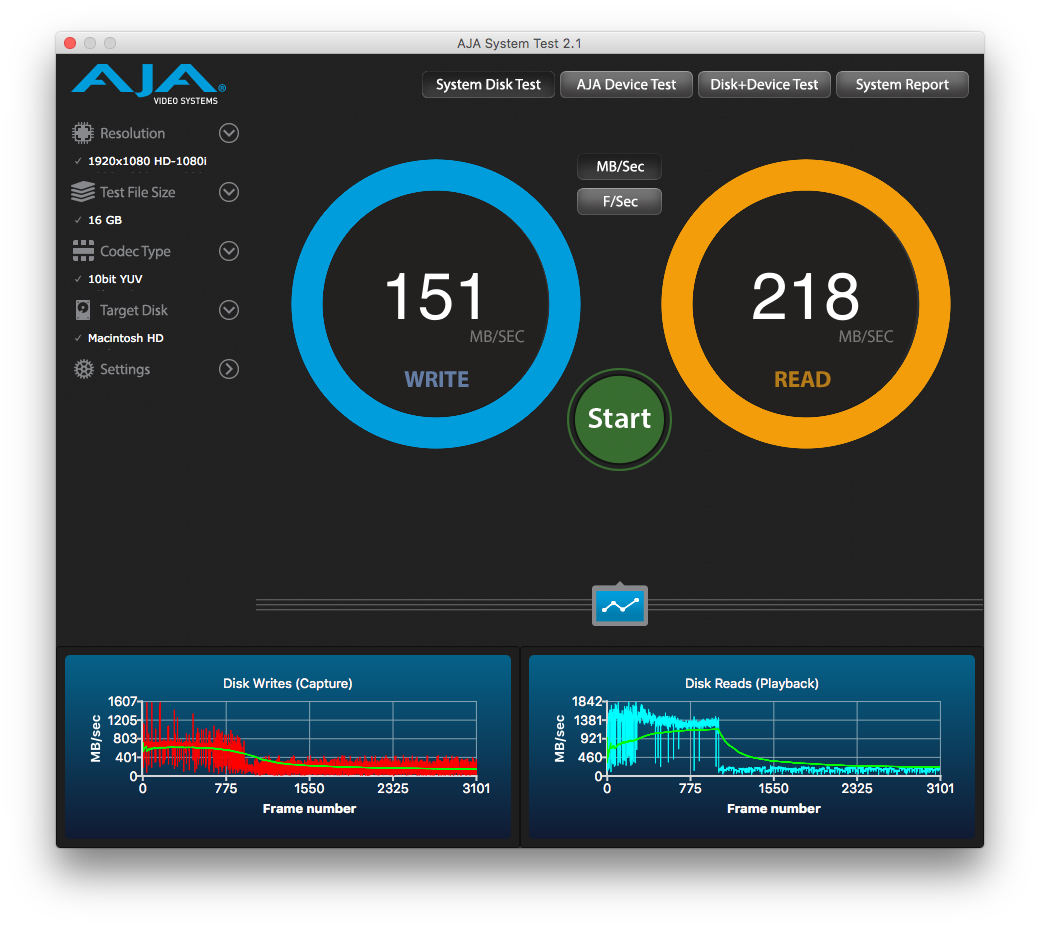Image resolution: width=1040 pixels, height=928 pixels.
Task: Click the Disk Reads (Playback) graph
Action: pyautogui.click(x=751, y=746)
